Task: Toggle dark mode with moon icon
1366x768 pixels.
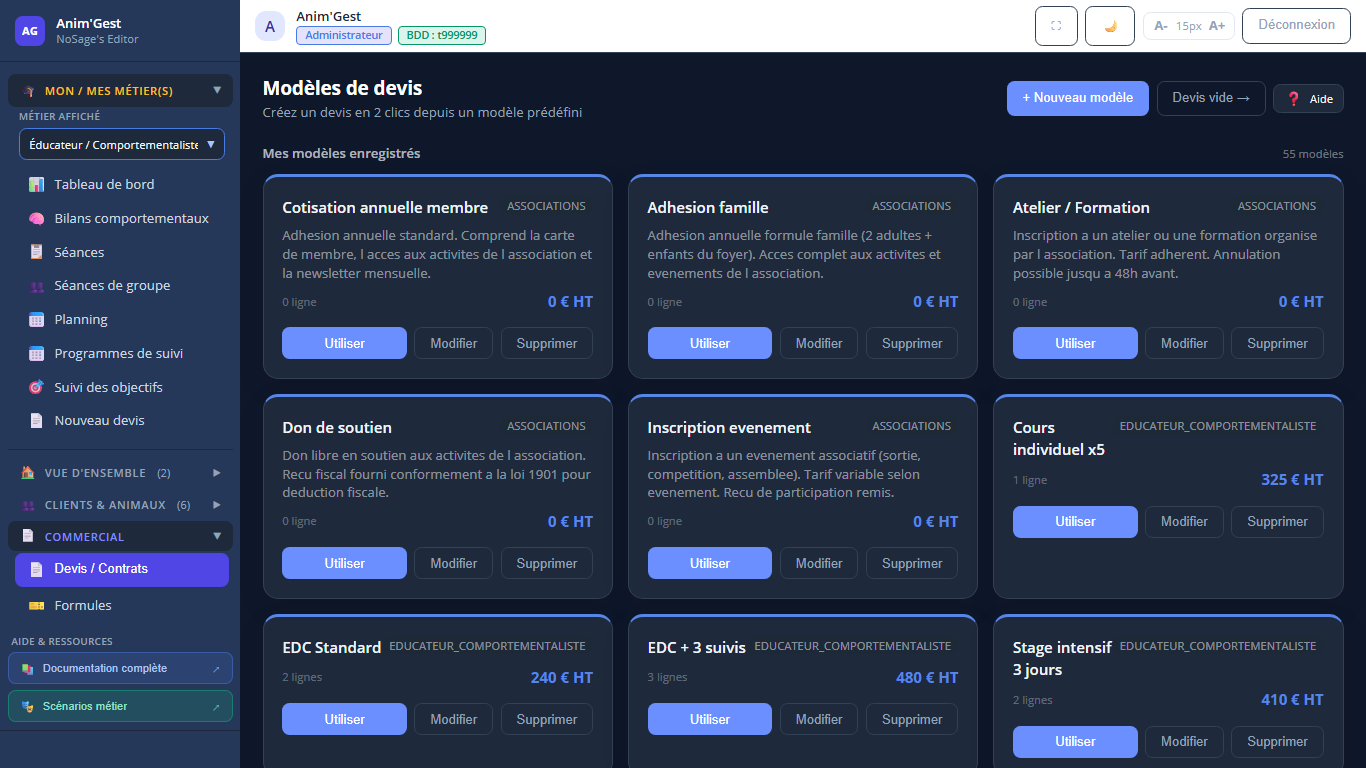Action: coord(1110,26)
